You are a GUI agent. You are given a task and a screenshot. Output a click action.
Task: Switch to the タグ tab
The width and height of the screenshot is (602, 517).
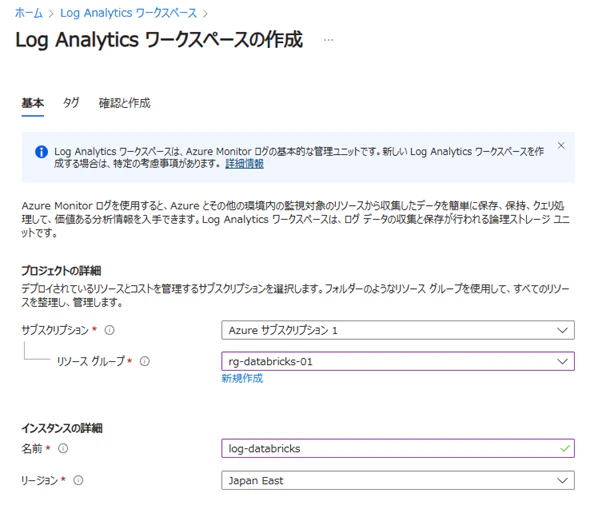71,103
